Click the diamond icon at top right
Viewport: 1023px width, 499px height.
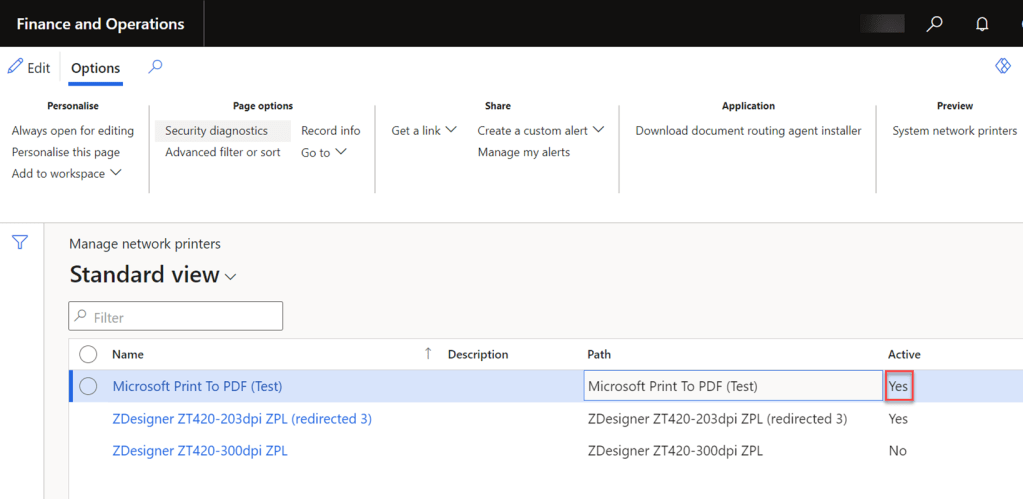click(x=1002, y=66)
